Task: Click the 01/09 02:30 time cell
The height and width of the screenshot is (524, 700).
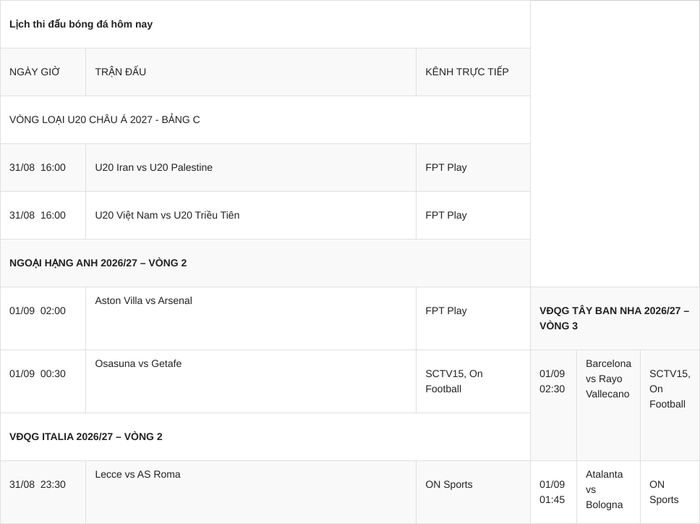Action: pos(552,381)
